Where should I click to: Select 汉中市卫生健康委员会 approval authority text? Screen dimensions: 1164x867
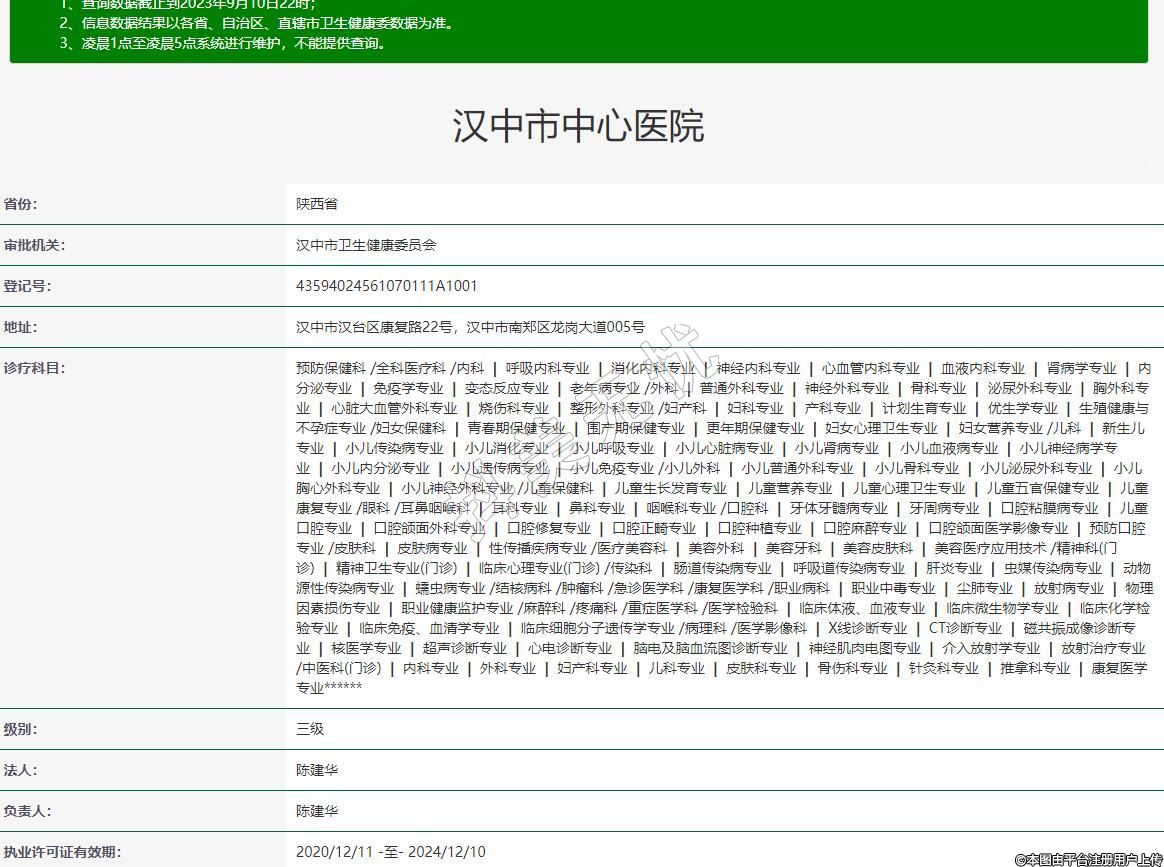(x=366, y=245)
